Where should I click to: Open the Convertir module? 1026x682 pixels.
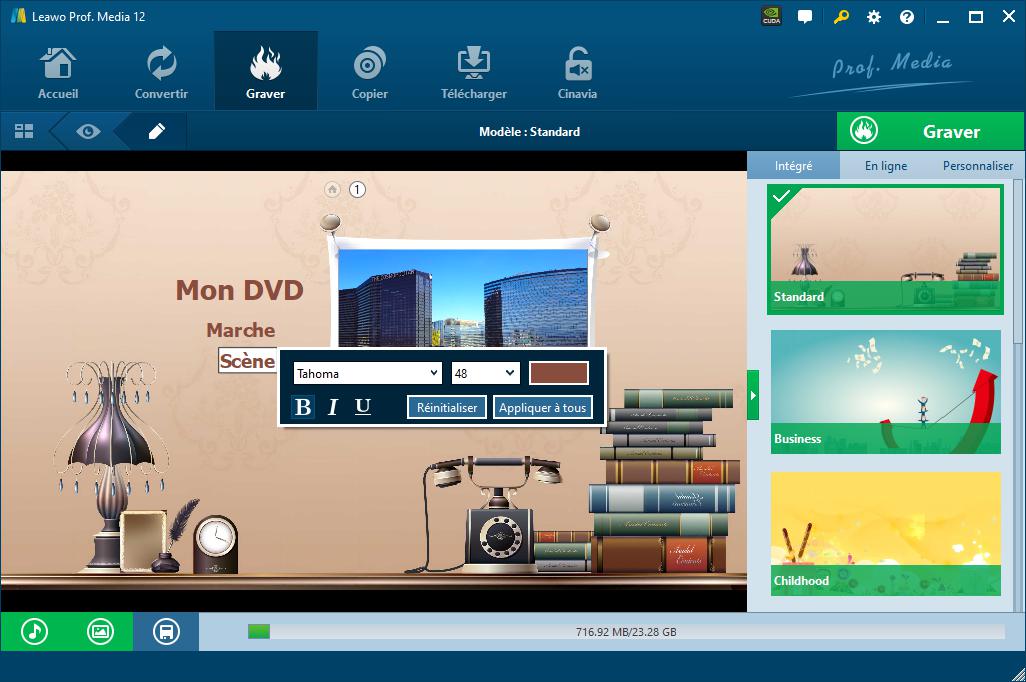click(x=161, y=72)
